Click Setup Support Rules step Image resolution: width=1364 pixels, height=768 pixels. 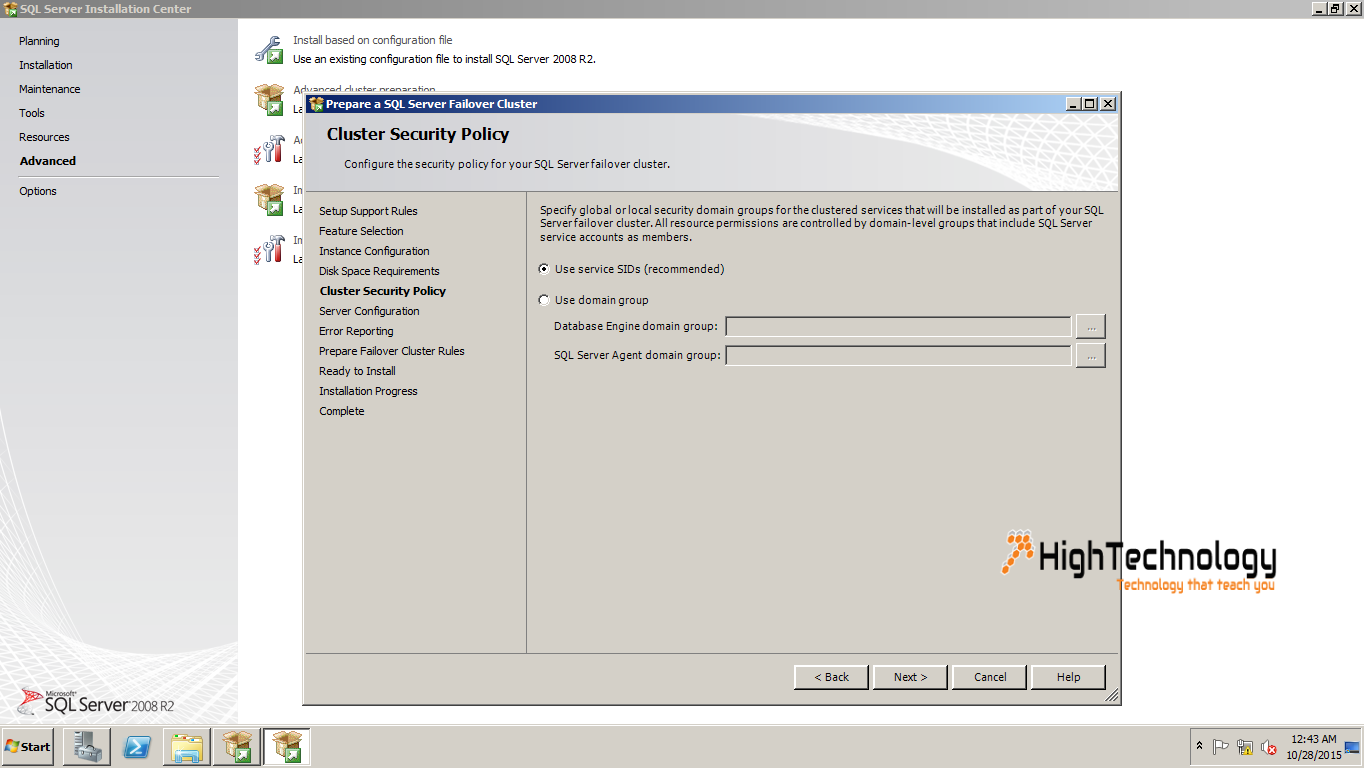[x=368, y=211]
